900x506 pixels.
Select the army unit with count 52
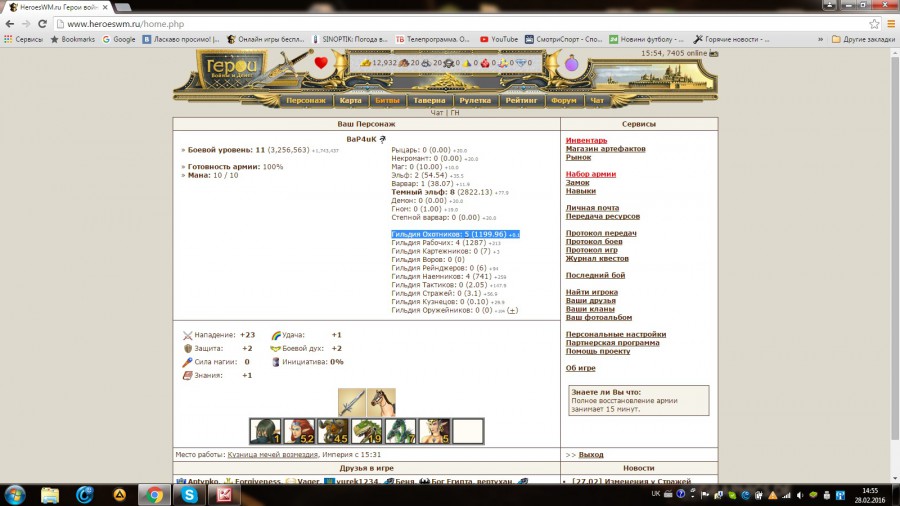299,431
